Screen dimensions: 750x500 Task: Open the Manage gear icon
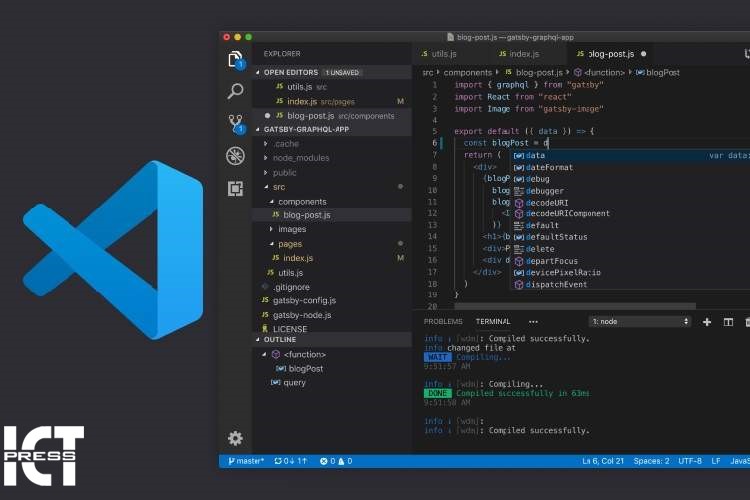tap(235, 438)
